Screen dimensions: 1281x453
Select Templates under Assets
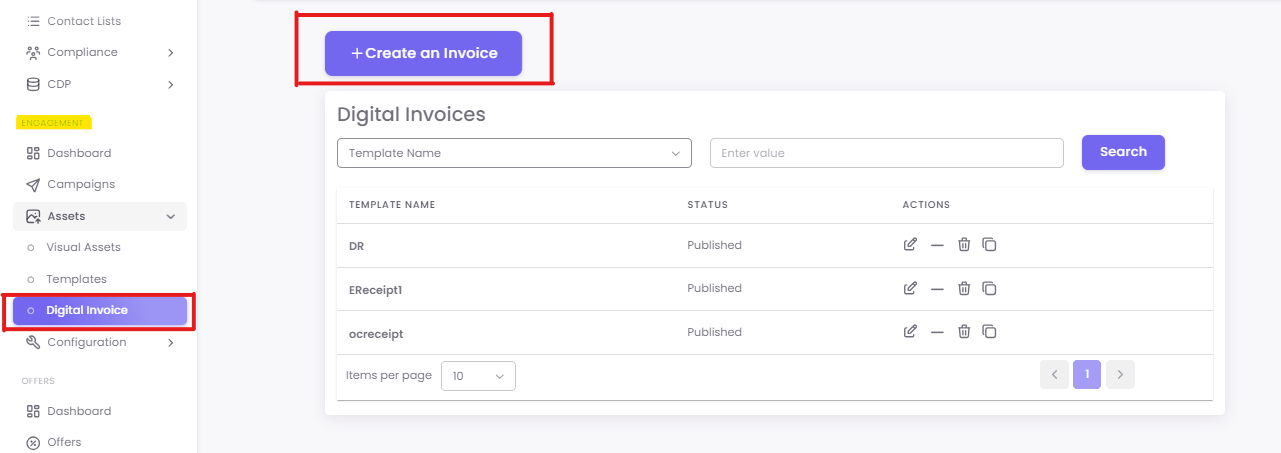(x=76, y=279)
